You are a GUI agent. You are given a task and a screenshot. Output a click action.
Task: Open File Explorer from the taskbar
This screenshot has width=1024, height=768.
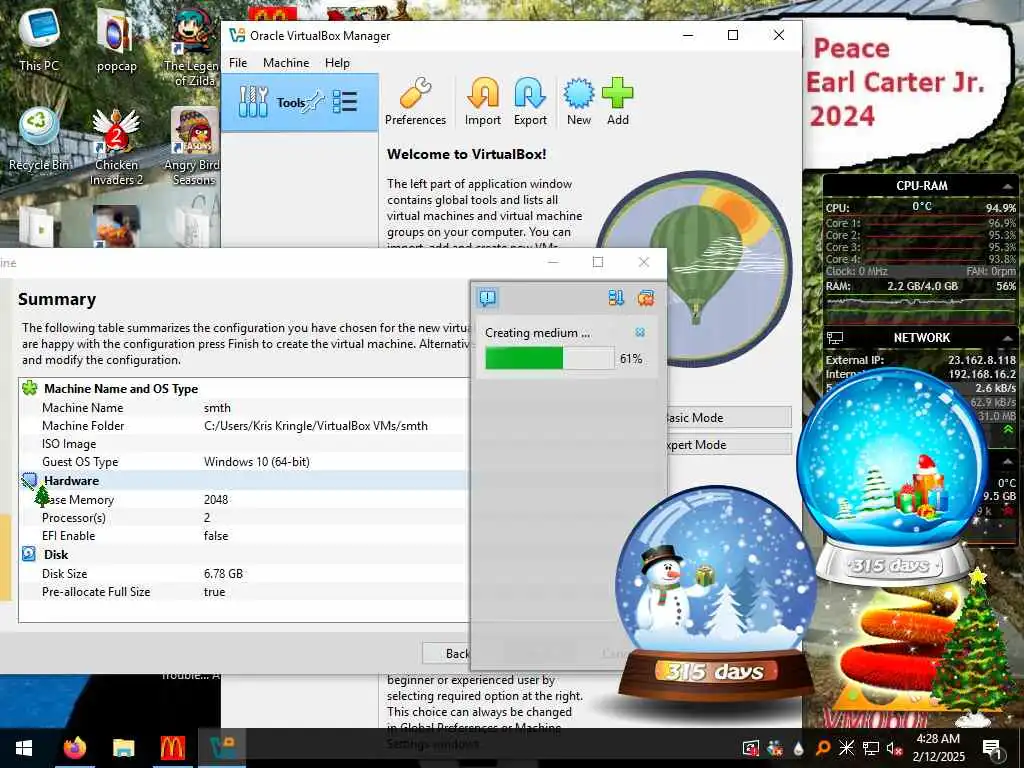(123, 748)
